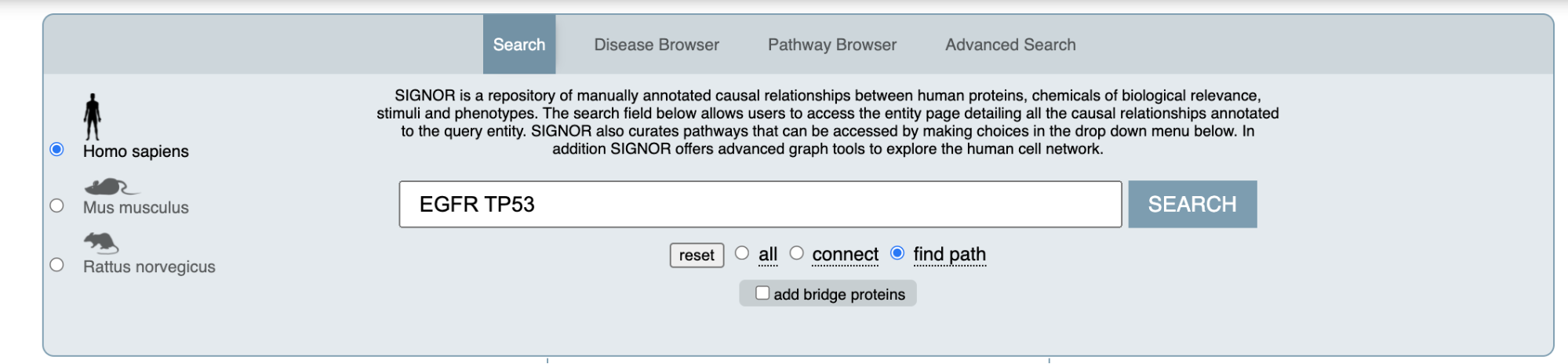Image resolution: width=1568 pixels, height=364 pixels.
Task: Click the reset button
Action: click(697, 255)
